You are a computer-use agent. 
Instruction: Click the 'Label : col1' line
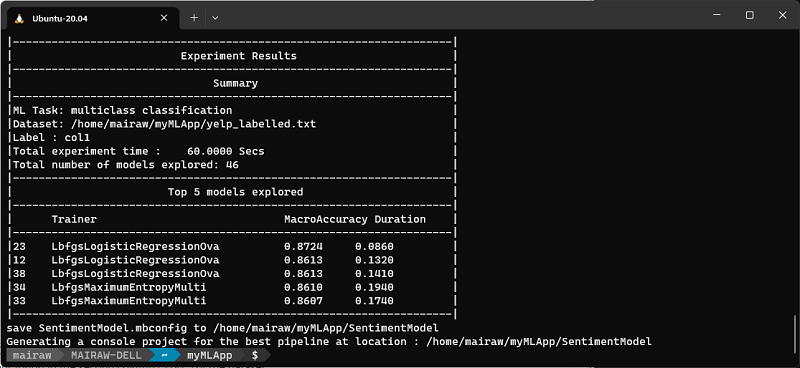[x=52, y=137]
